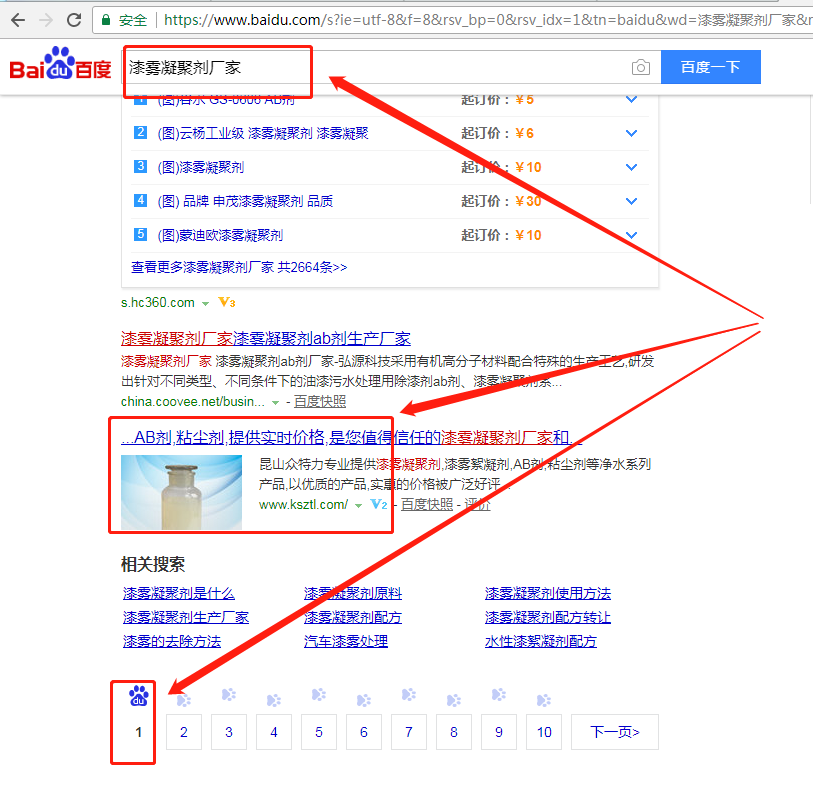This screenshot has height=788, width=813.
Task: Click browser back arrow
Action: click(17, 19)
